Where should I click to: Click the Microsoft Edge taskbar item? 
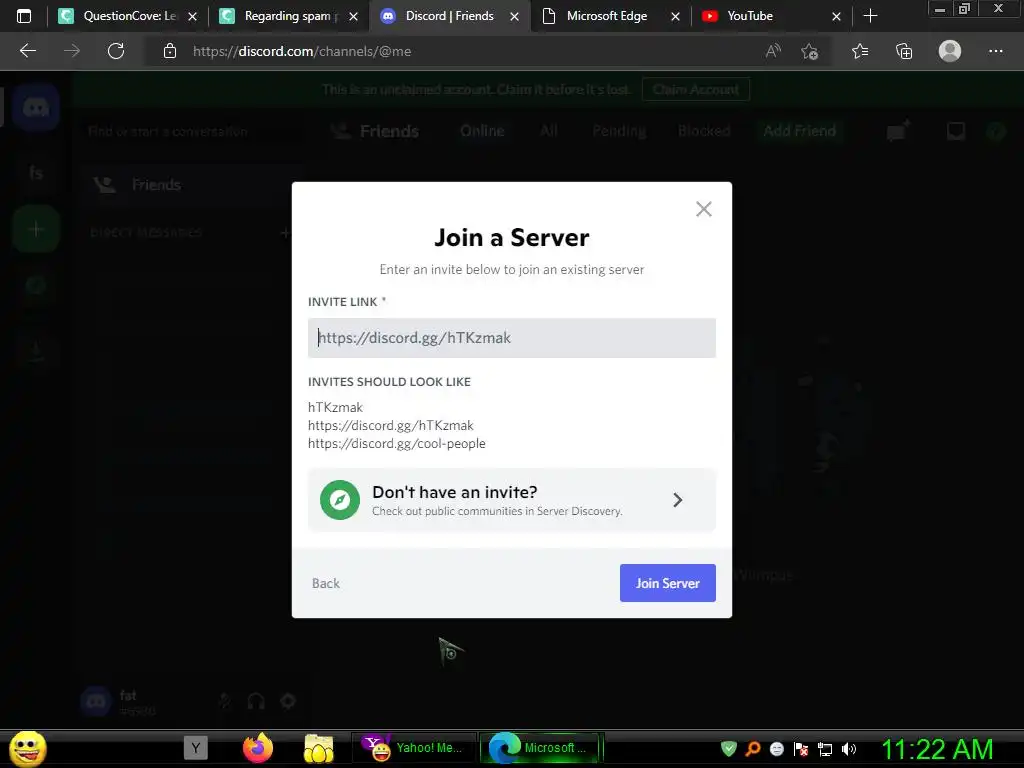tap(539, 748)
